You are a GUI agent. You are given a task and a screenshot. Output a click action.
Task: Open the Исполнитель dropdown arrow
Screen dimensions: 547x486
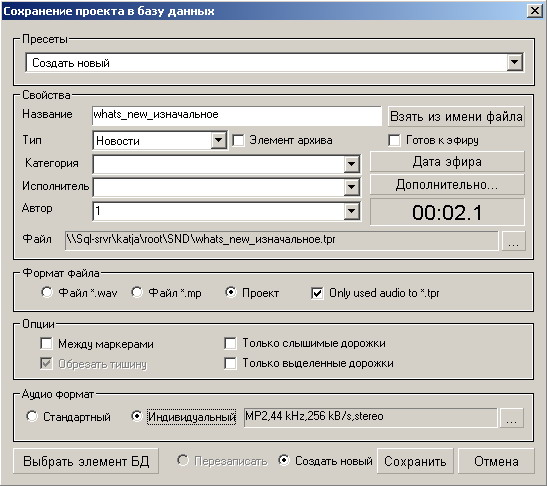click(351, 187)
